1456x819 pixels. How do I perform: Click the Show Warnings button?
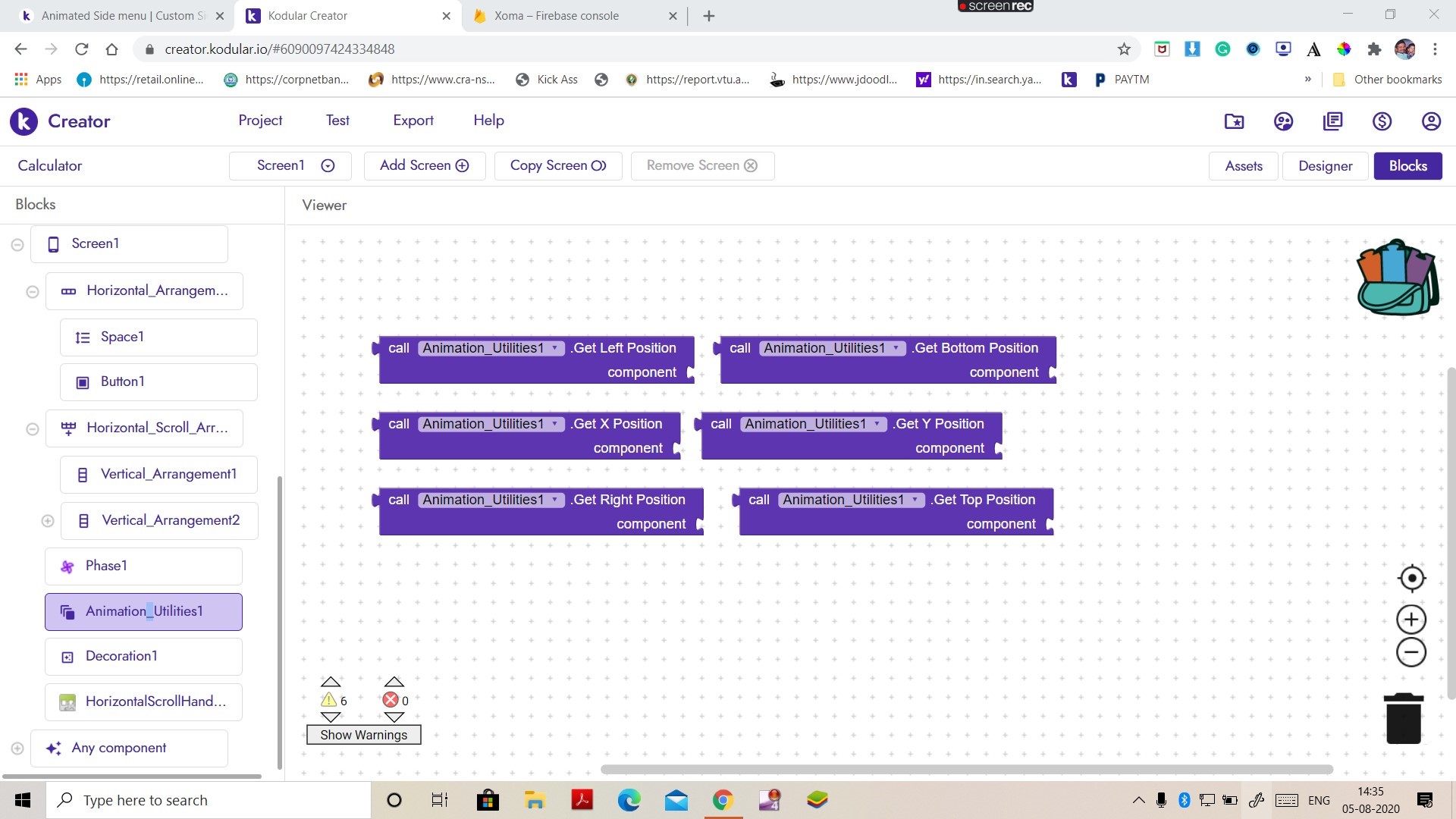363,734
